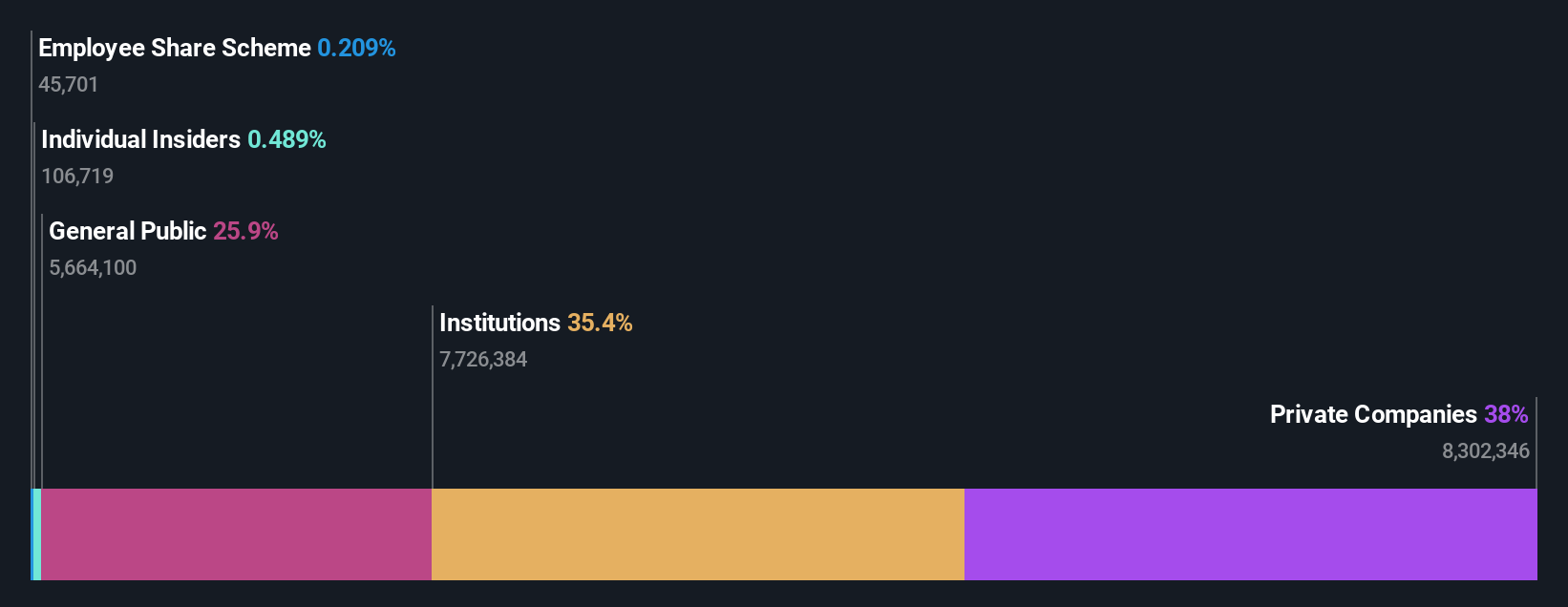Click the 106,719 share count
Screen dimensions: 1568x607
(x=77, y=176)
